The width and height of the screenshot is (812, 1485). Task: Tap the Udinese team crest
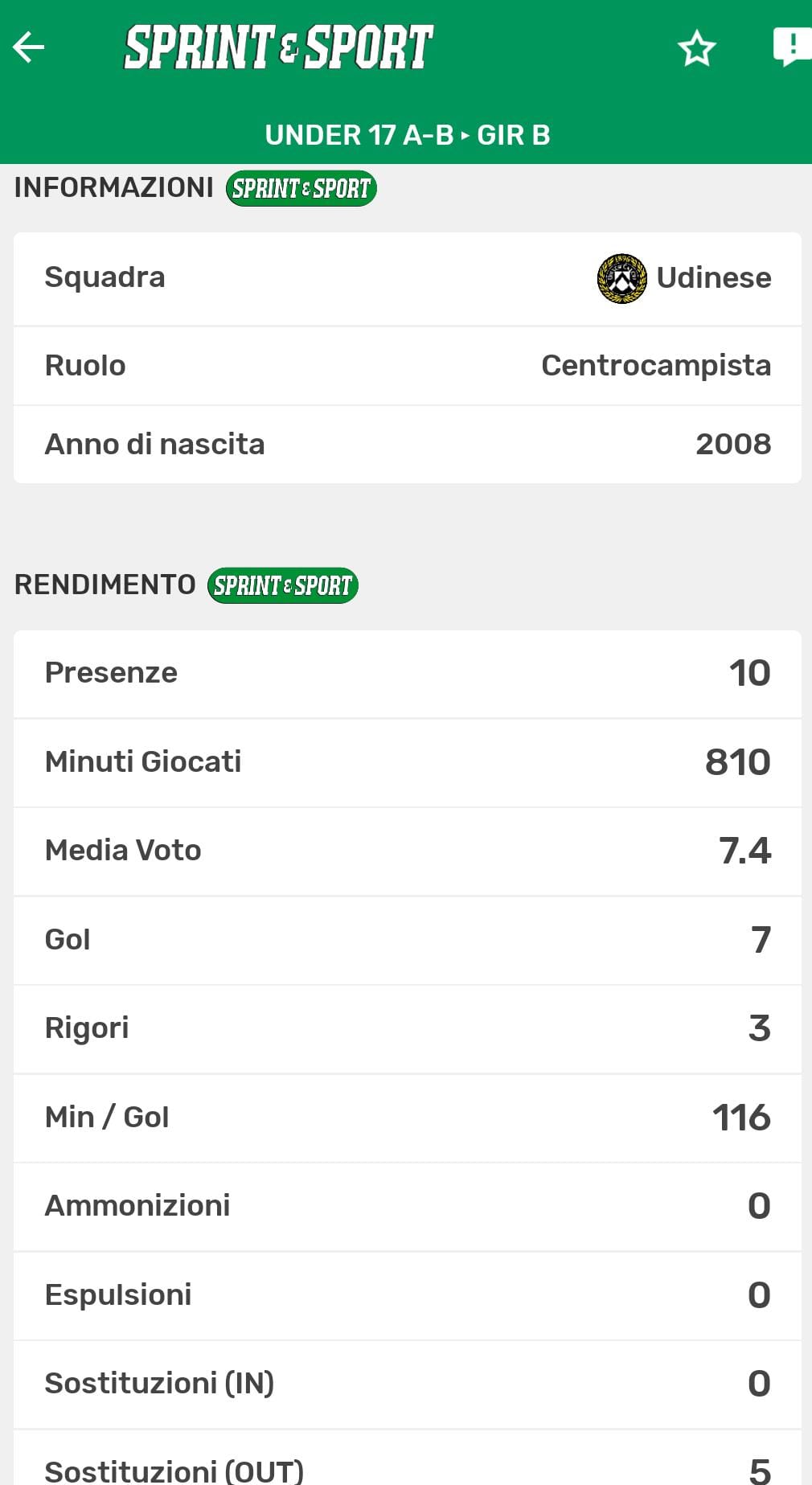[621, 278]
